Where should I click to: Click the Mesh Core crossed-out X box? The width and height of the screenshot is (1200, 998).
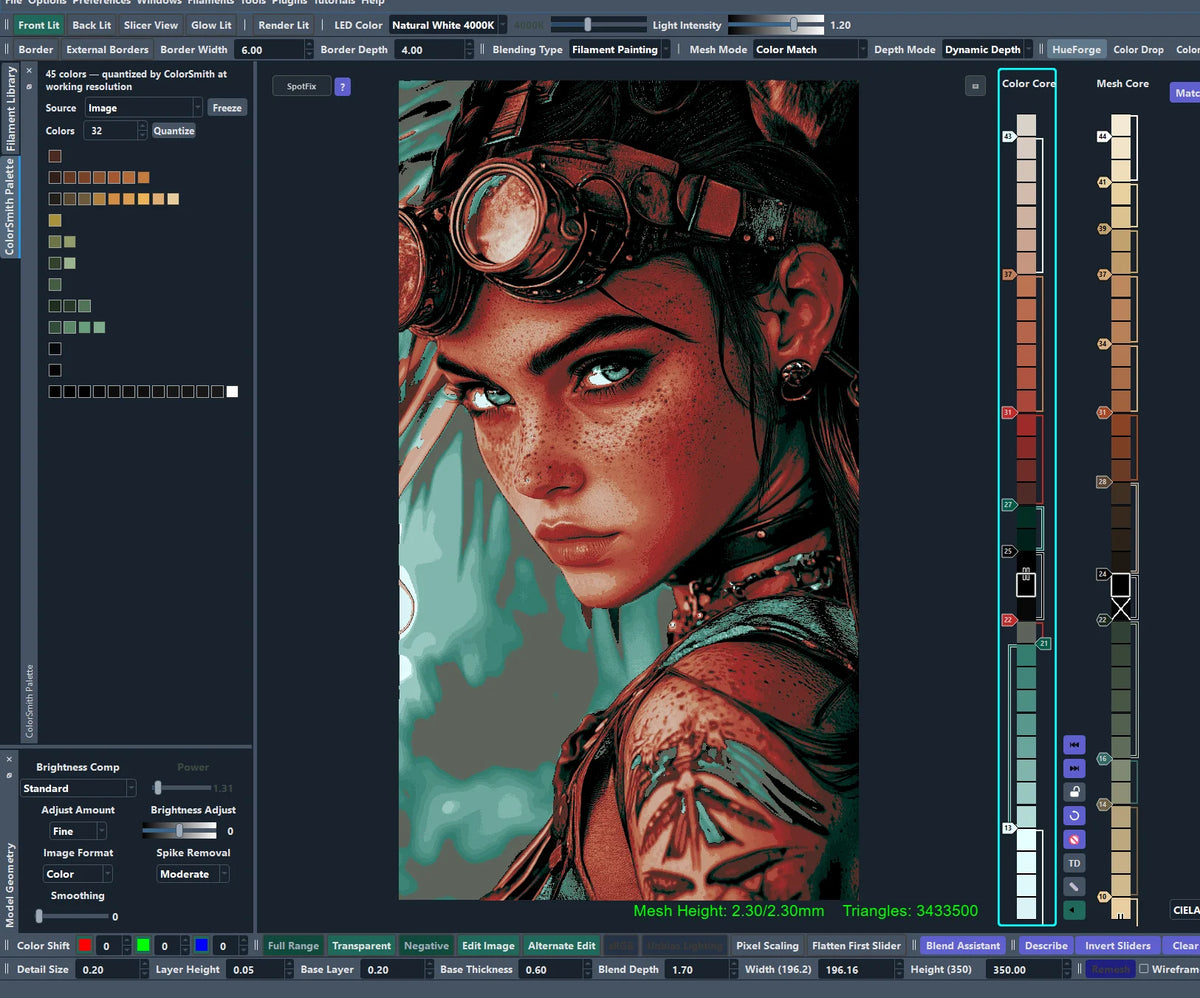pos(1121,608)
